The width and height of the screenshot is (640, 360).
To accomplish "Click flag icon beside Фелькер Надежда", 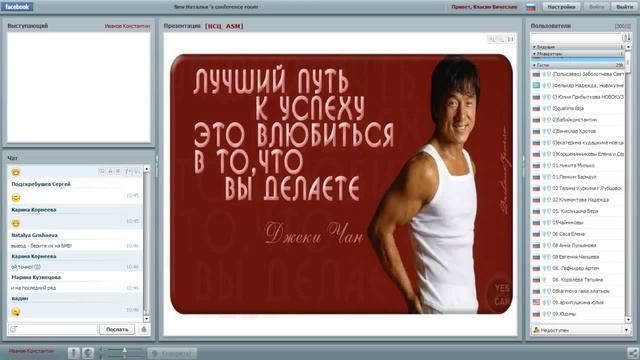I will coord(536,85).
